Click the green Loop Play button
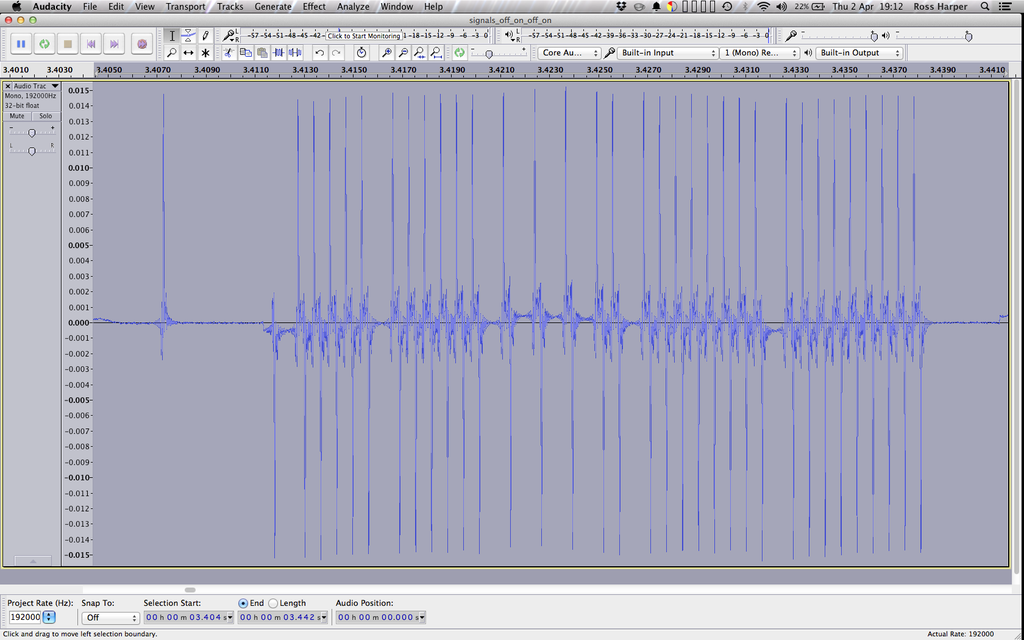Screen dimensions: 1024x640 [44, 44]
